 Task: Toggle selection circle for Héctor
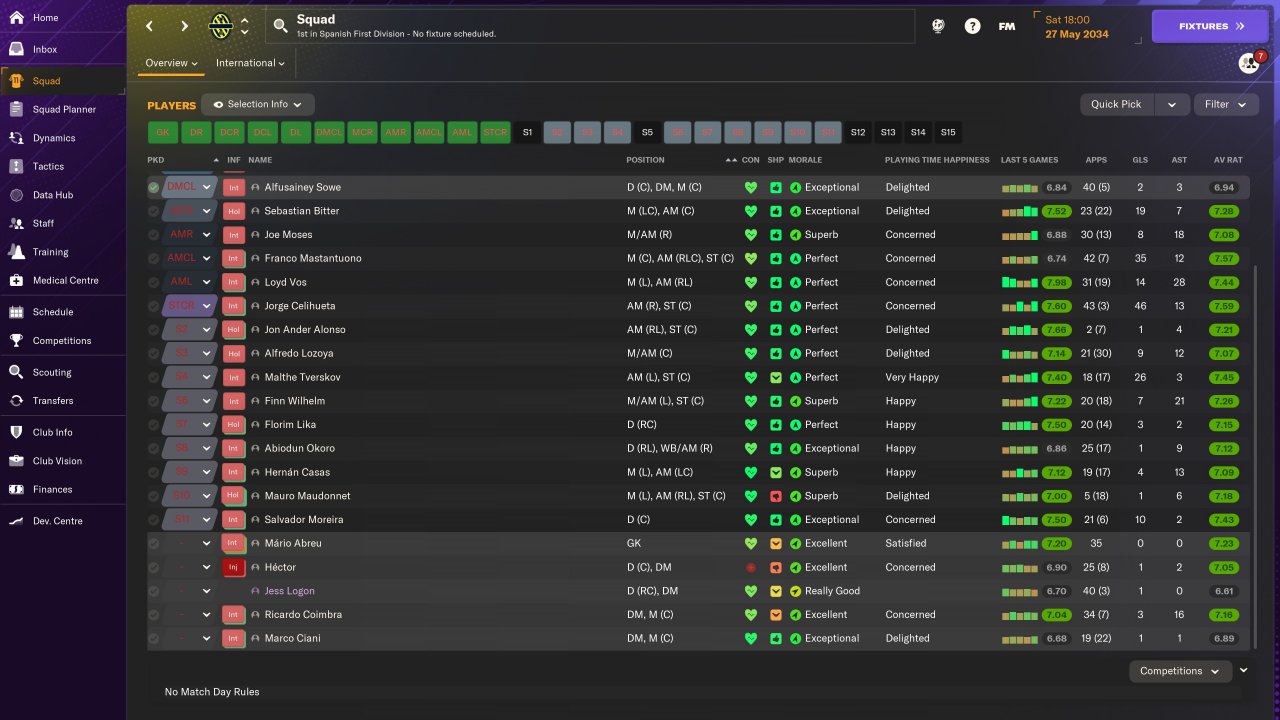pyautogui.click(x=153, y=567)
